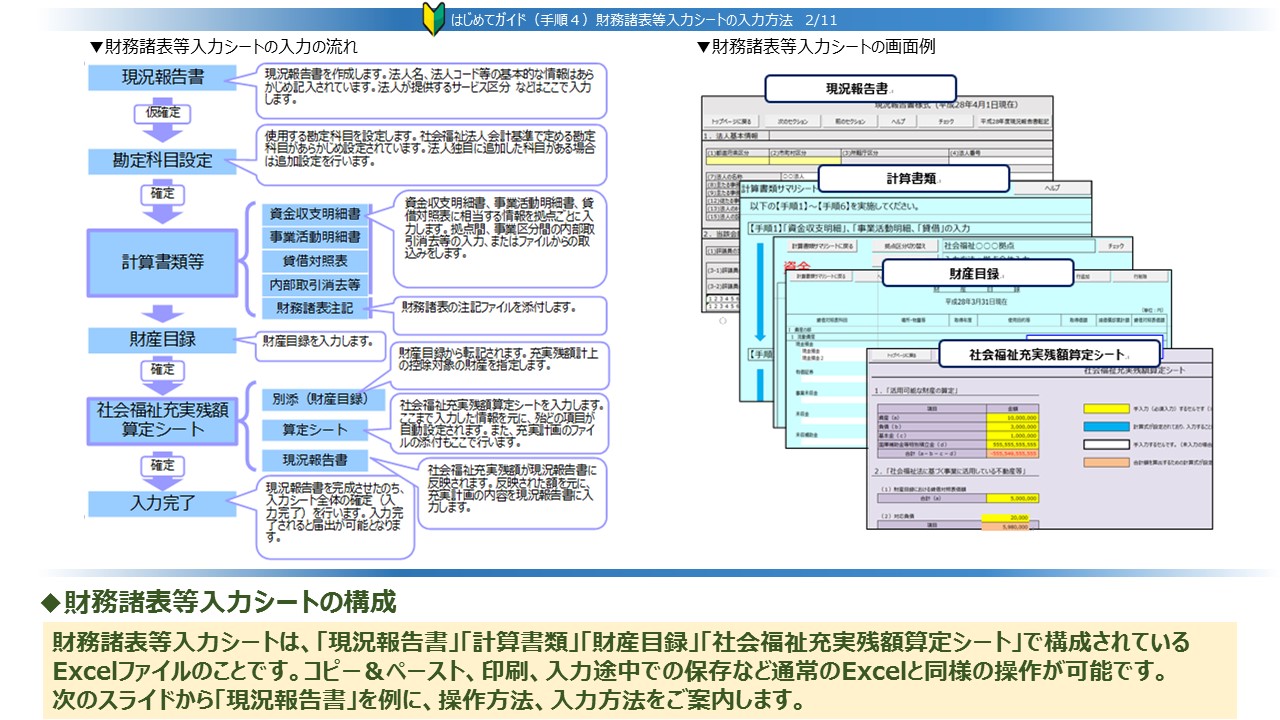The height and width of the screenshot is (720, 1280).
Task: Click the blue legend swatch in 算定シート
Action: (x=1106, y=427)
